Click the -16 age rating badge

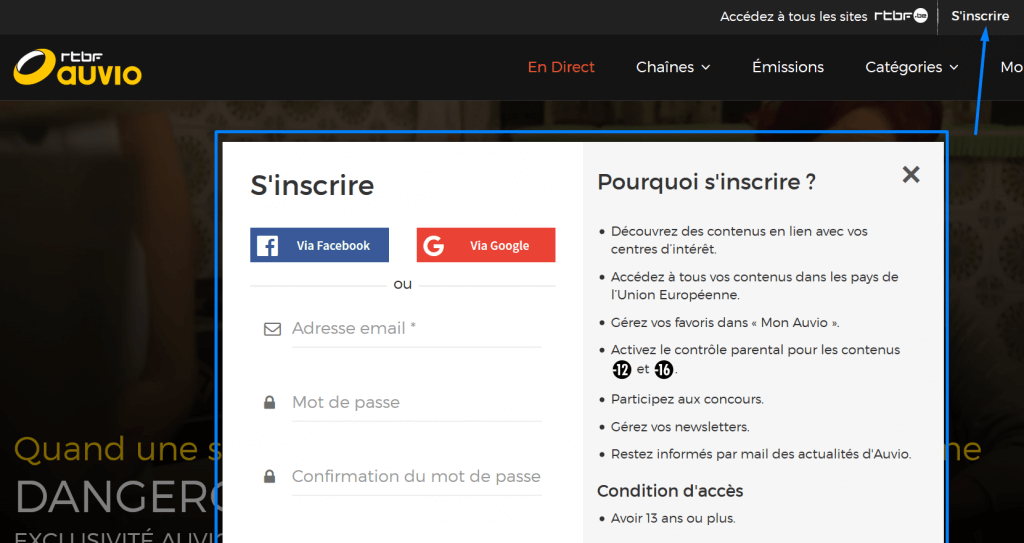click(664, 370)
